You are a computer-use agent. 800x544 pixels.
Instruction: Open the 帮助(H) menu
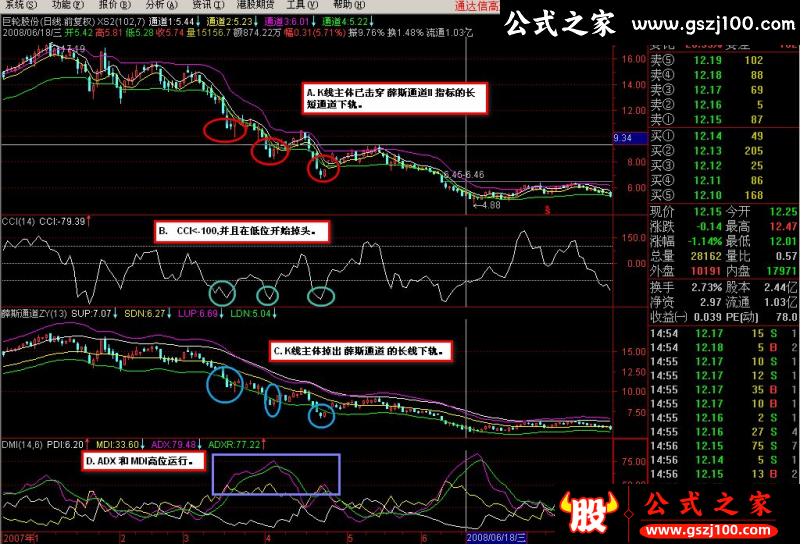point(349,5)
